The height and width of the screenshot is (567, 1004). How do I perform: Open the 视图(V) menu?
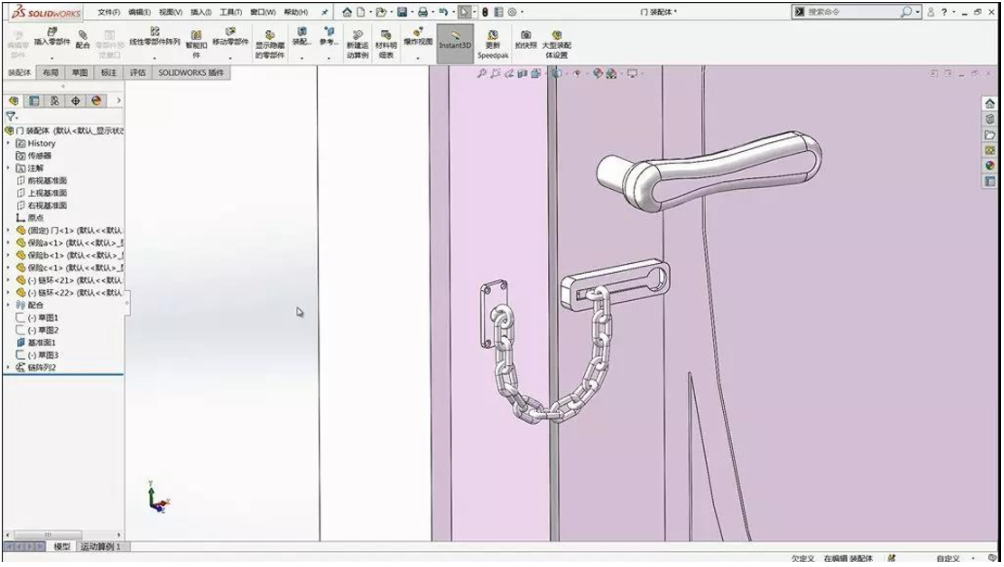[x=170, y=12]
